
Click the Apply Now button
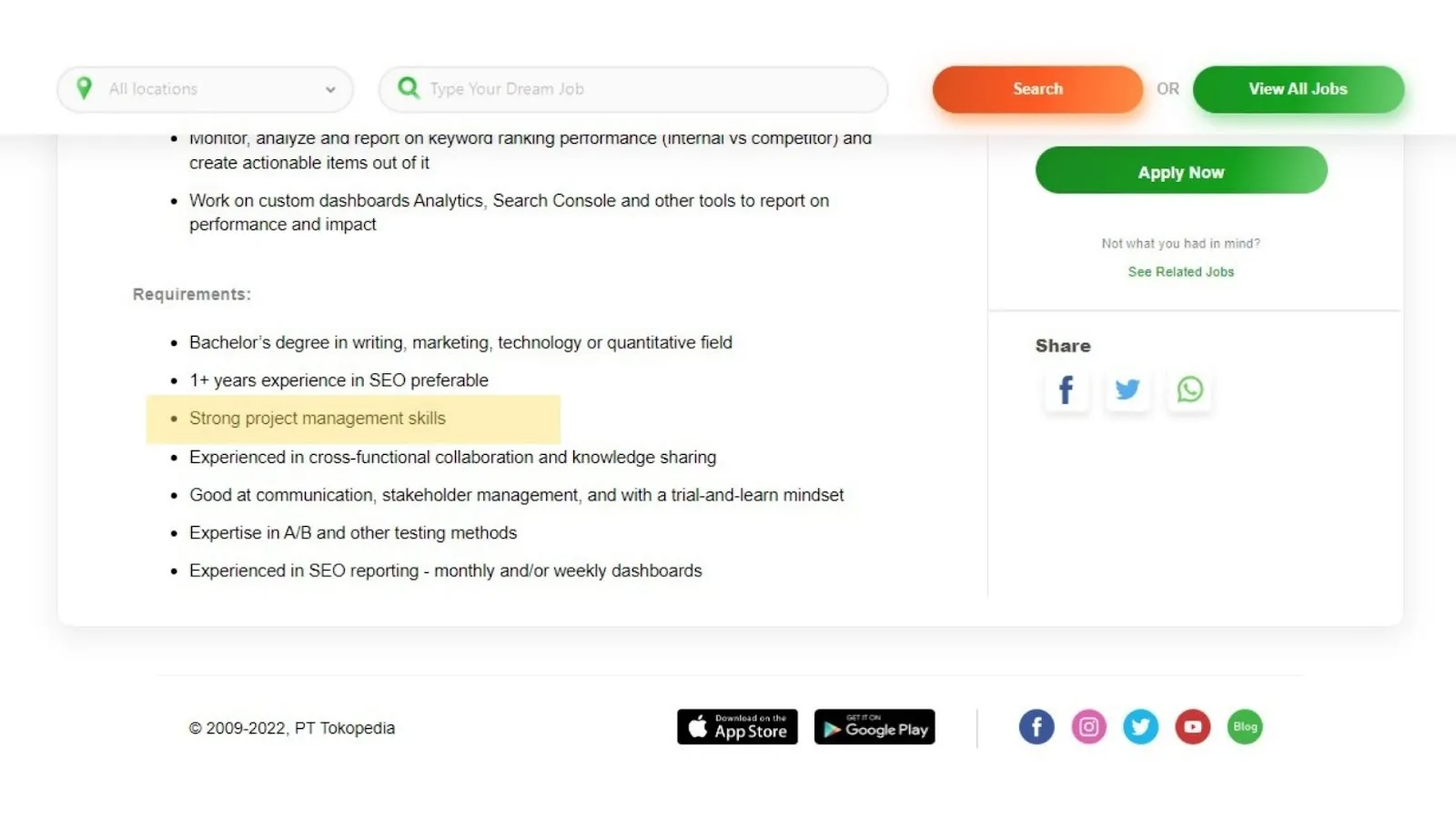[1180, 171]
